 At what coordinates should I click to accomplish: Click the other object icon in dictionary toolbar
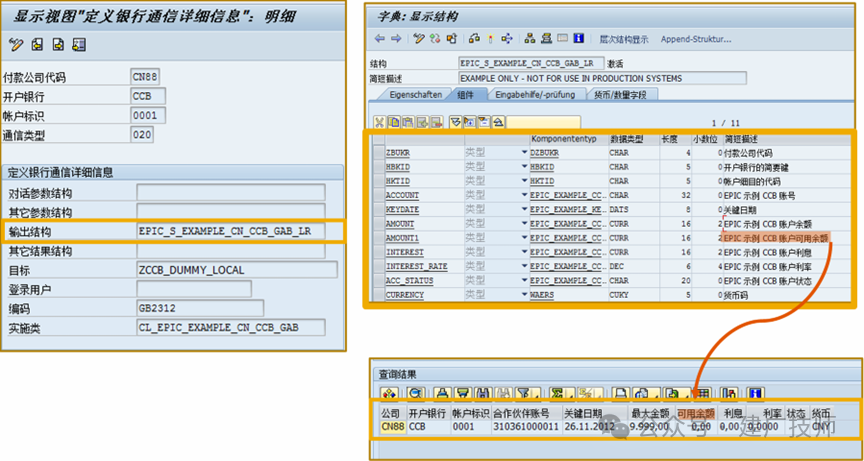[452, 39]
